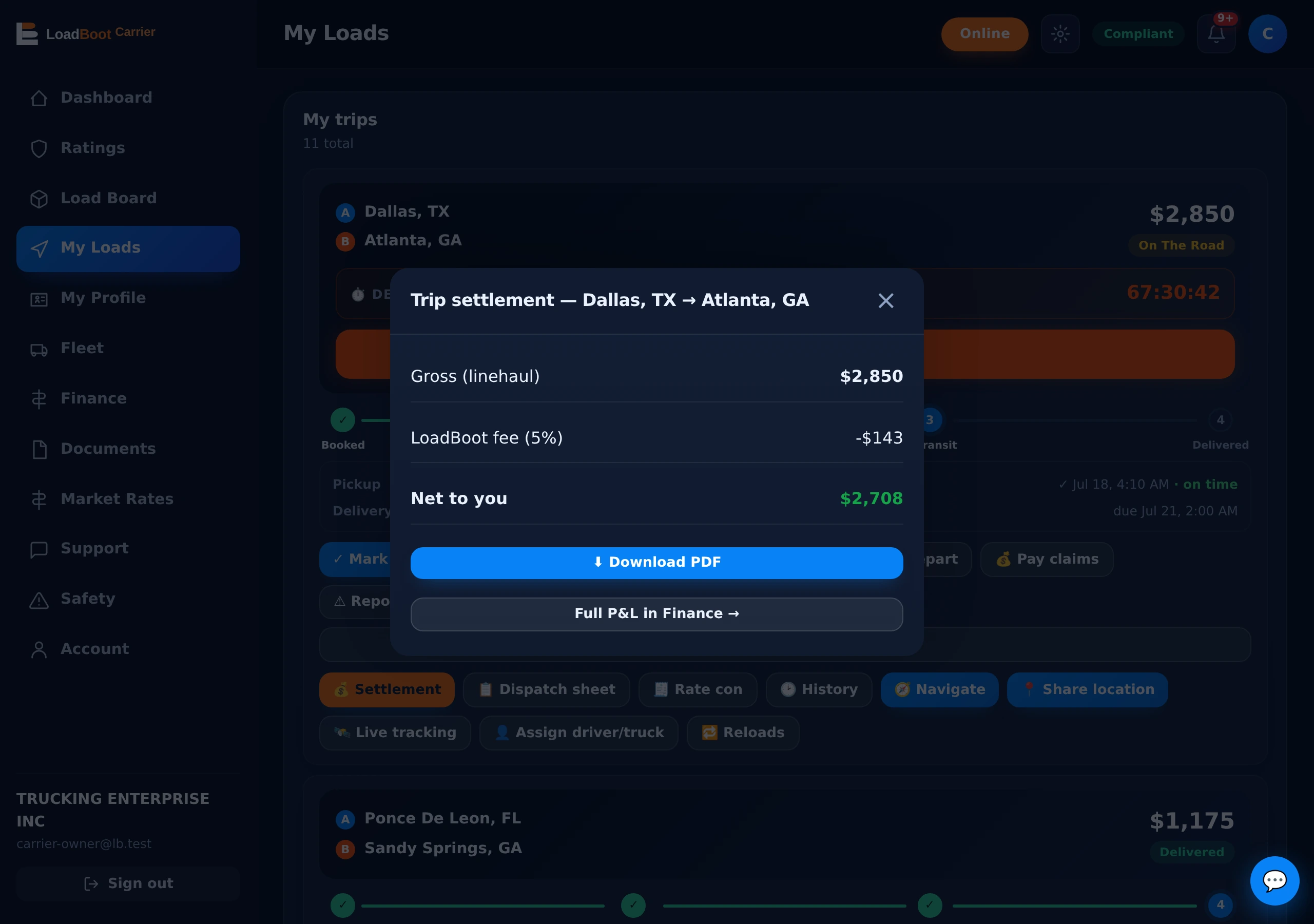
Task: Click the Ratings shield icon
Action: point(39,148)
